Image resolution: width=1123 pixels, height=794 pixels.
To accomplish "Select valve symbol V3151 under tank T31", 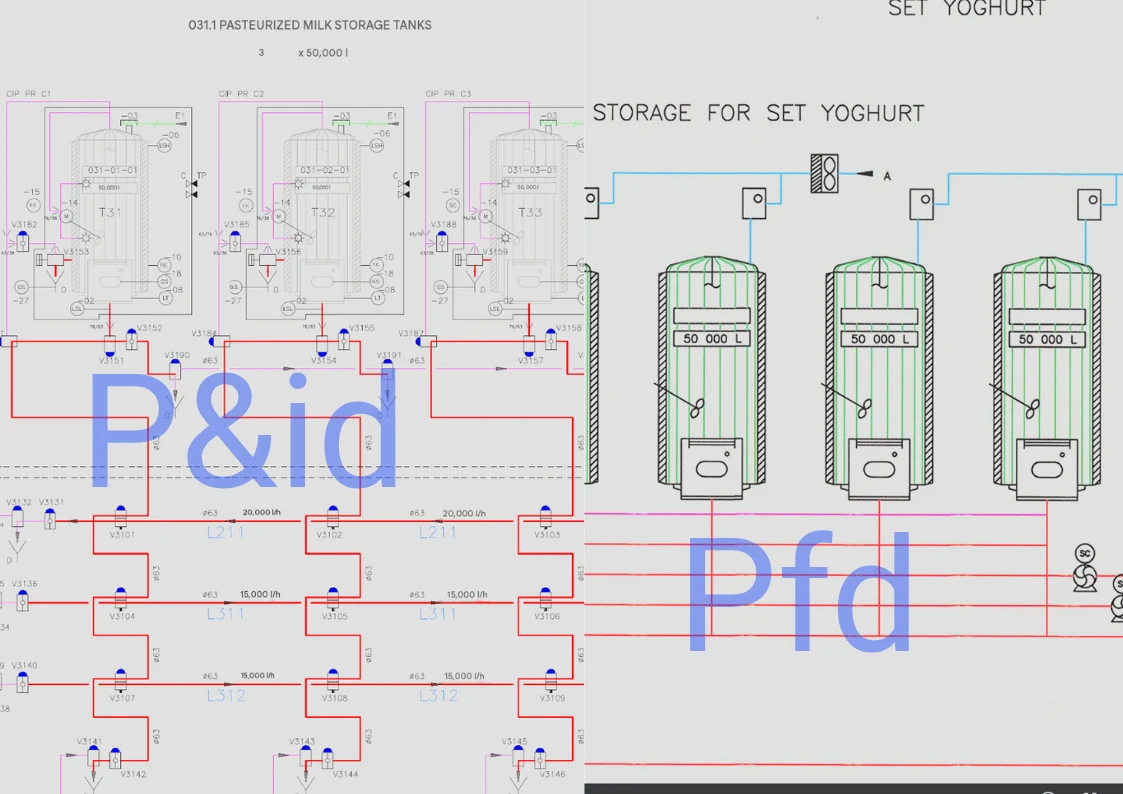I will coord(110,346).
